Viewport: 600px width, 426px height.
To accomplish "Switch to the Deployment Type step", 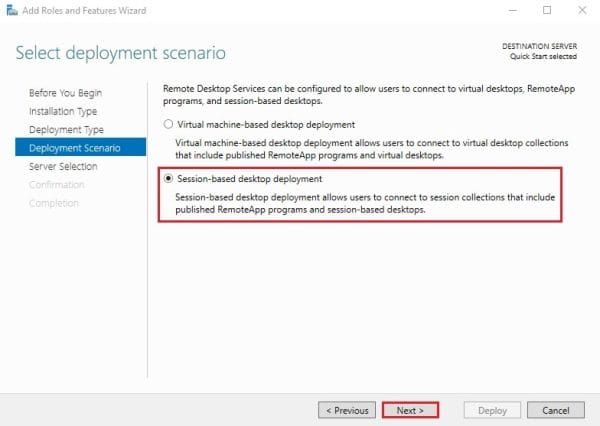I will 67,130.
